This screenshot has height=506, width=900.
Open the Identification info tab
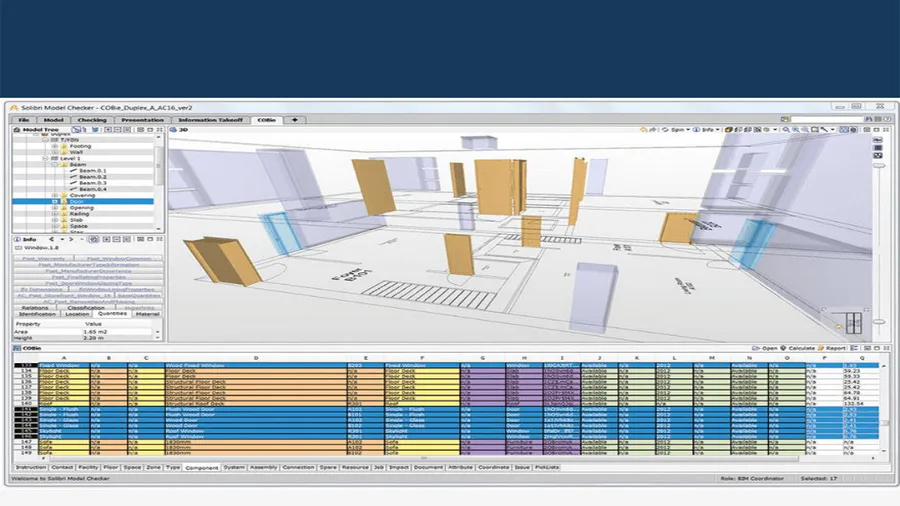37,314
